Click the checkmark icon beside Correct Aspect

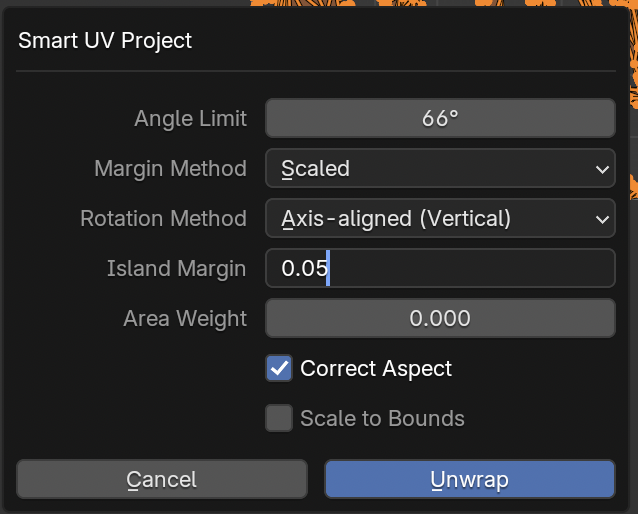[279, 368]
